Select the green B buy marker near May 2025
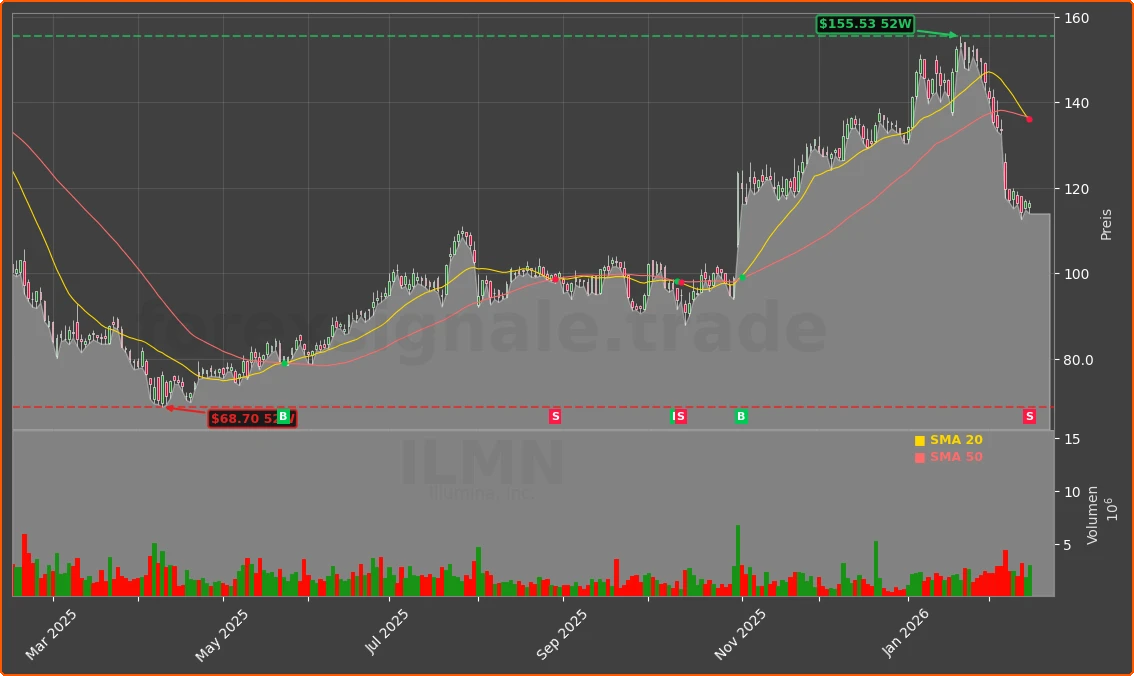This screenshot has height=676, width=1134. [283, 416]
